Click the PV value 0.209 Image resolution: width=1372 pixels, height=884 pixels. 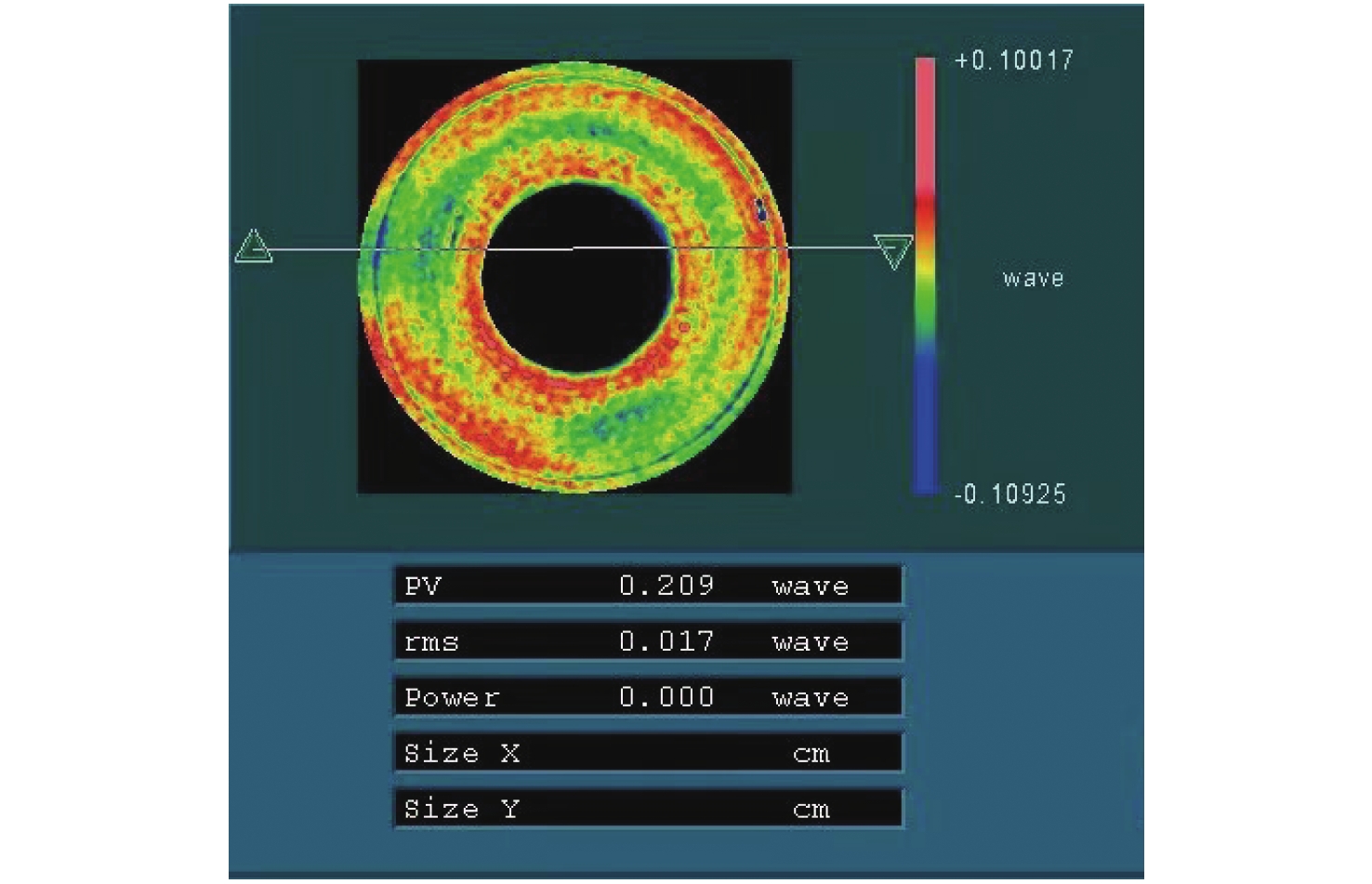pos(666,586)
